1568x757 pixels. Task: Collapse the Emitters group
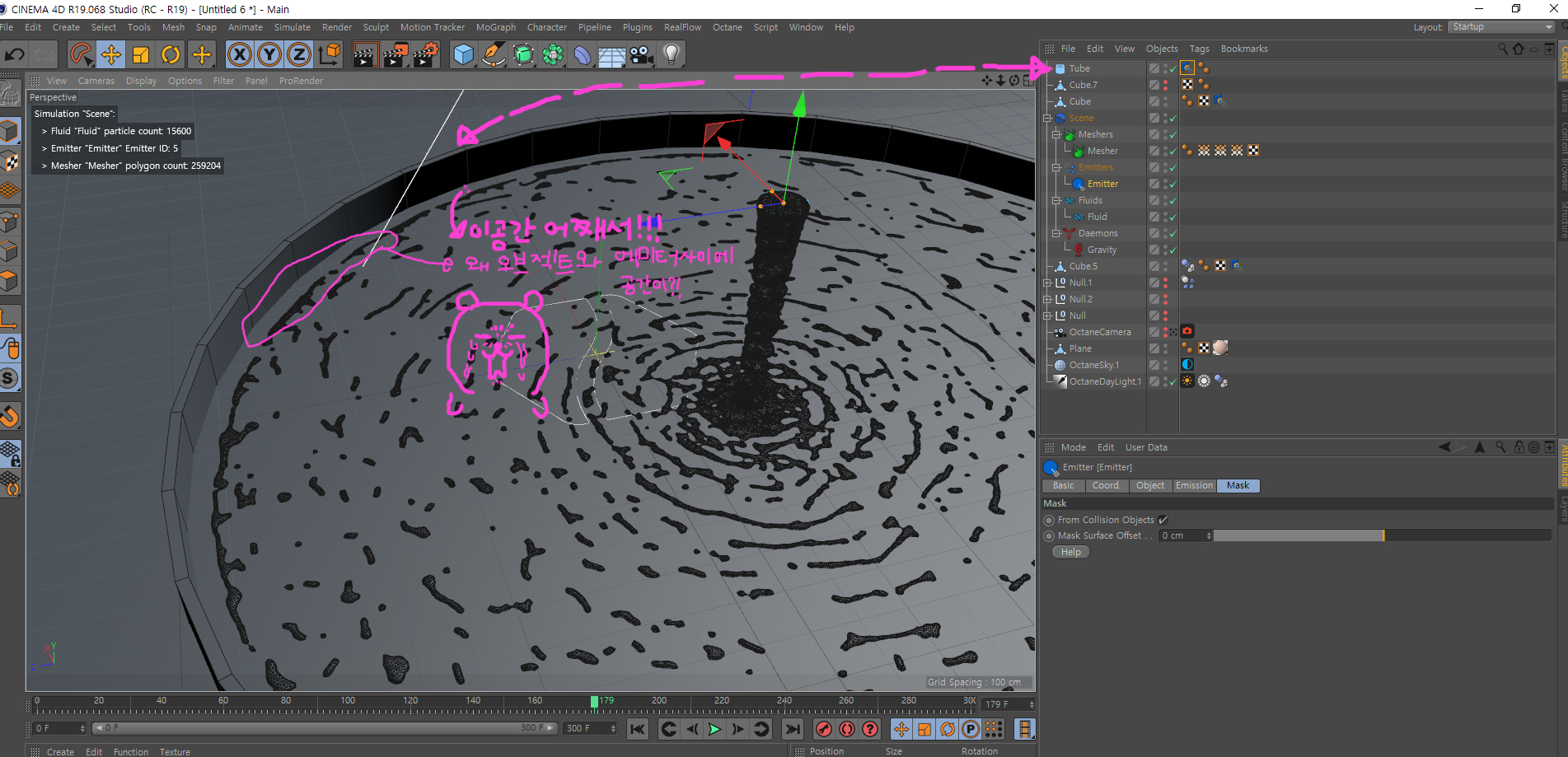tap(1056, 167)
